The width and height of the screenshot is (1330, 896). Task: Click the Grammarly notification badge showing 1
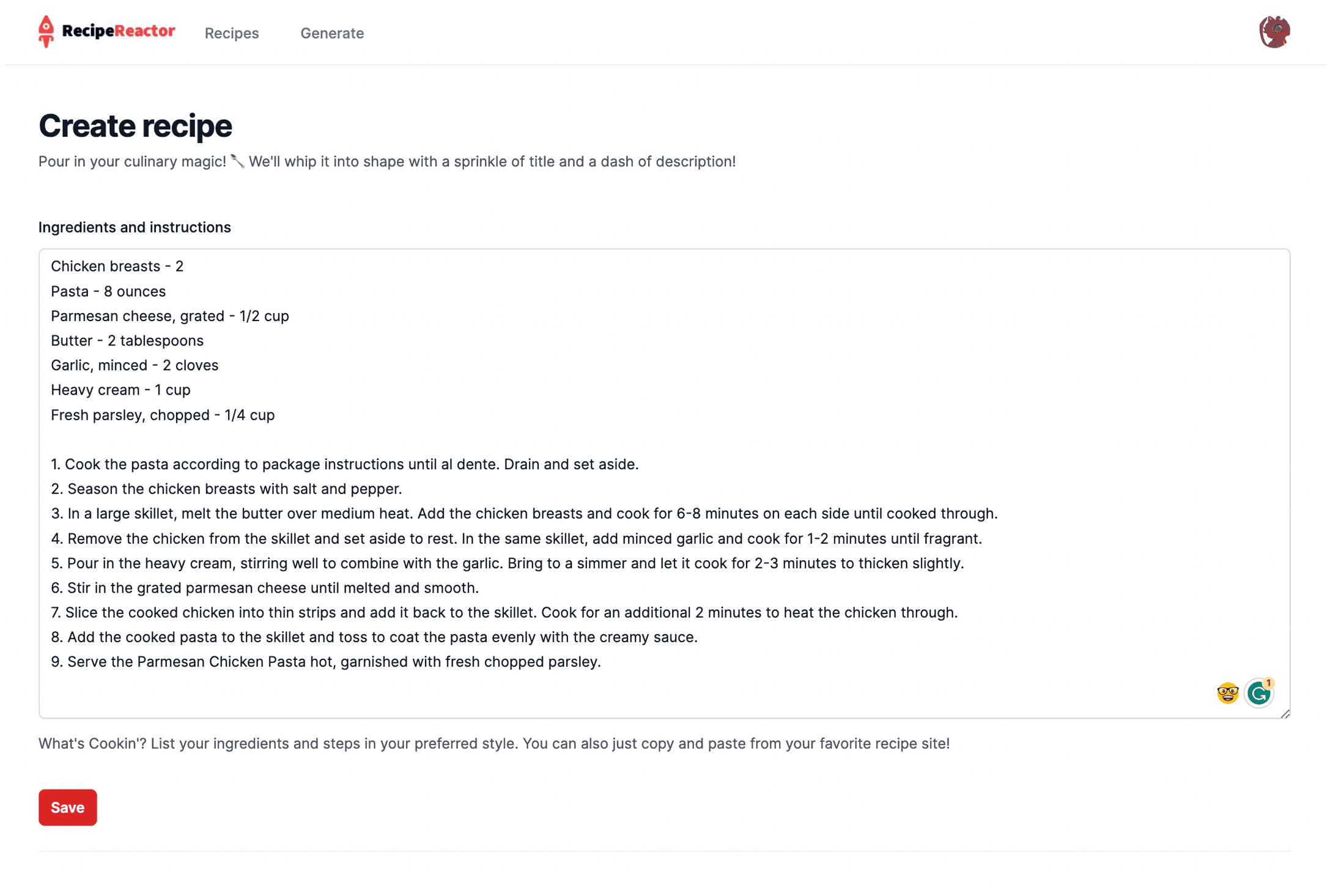tap(1269, 683)
